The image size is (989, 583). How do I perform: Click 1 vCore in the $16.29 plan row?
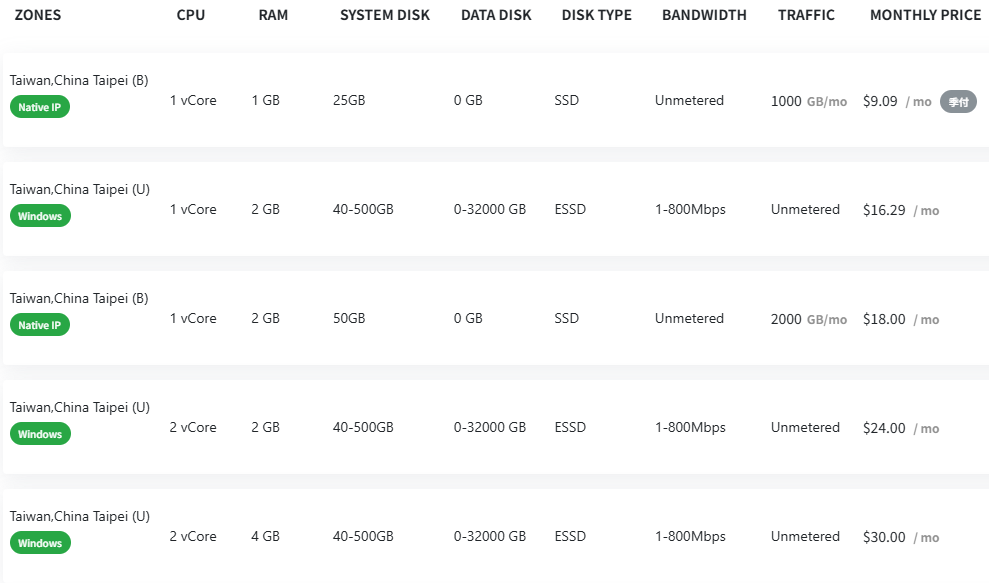(x=193, y=209)
